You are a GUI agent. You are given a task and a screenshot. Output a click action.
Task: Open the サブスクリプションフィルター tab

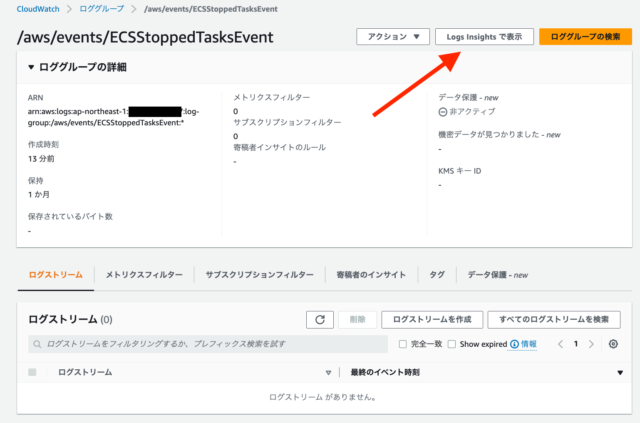260,275
